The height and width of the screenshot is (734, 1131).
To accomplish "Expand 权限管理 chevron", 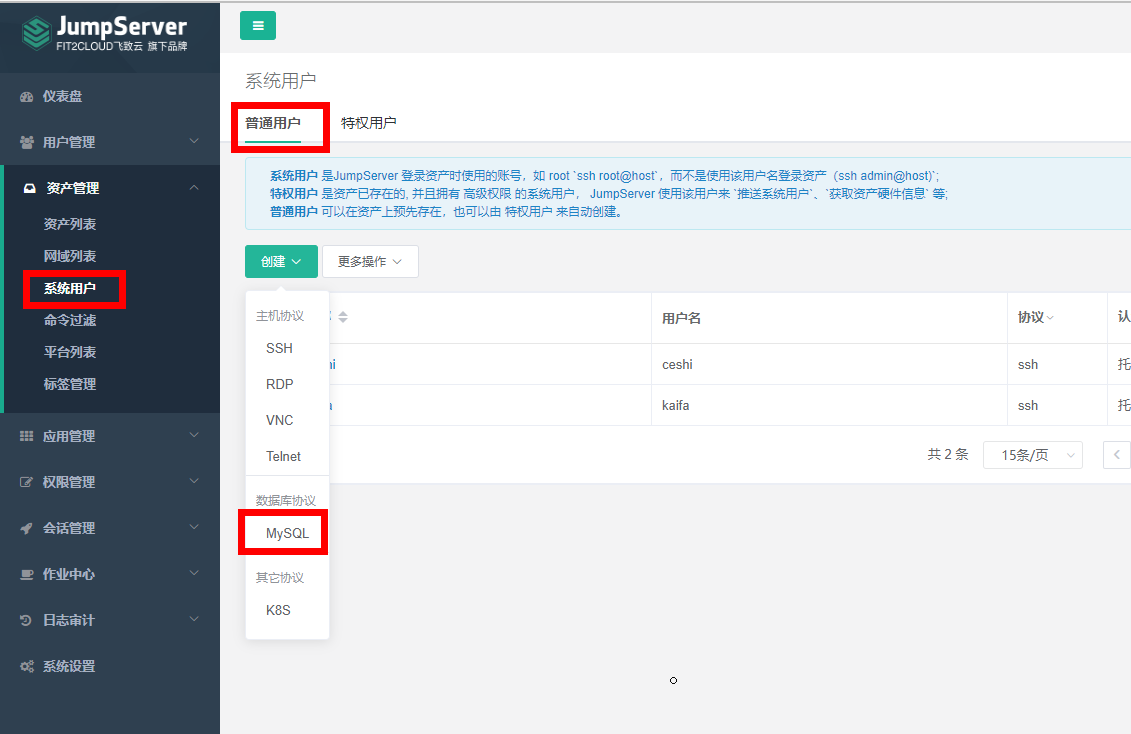I will (x=194, y=481).
